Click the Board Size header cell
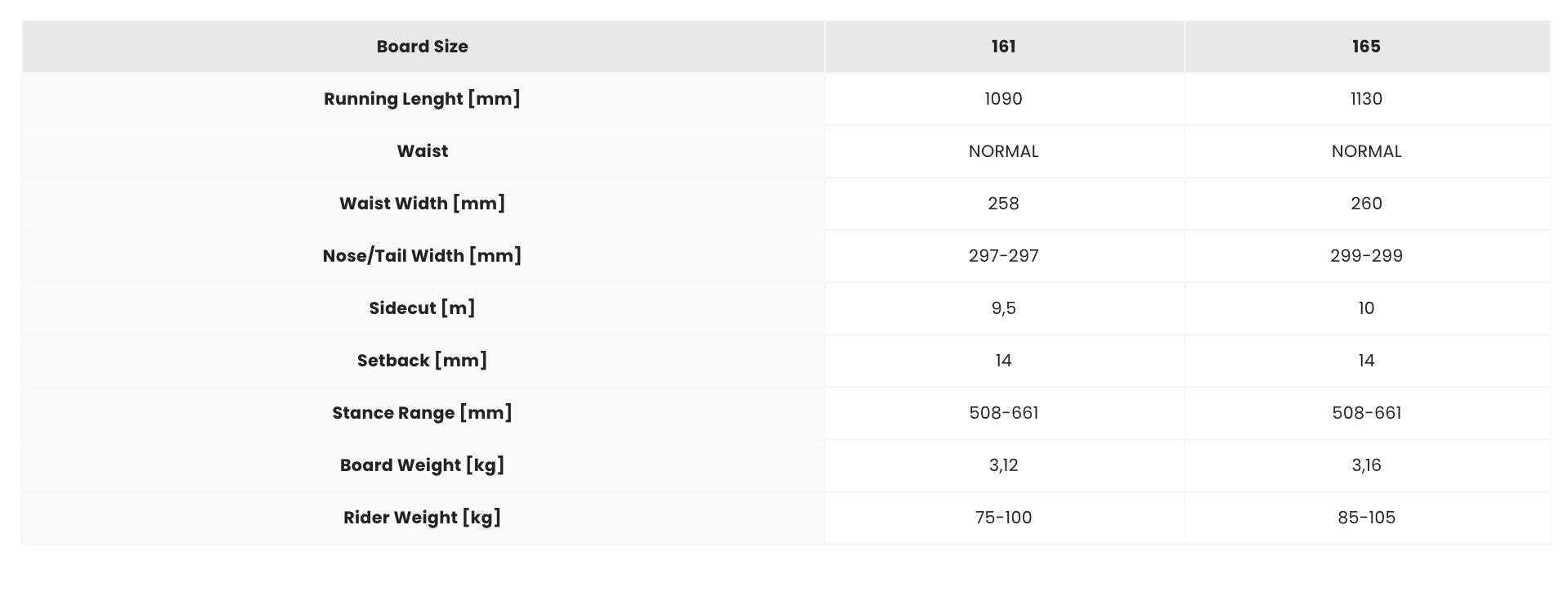Image resolution: width=1568 pixels, height=615 pixels. tap(422, 47)
